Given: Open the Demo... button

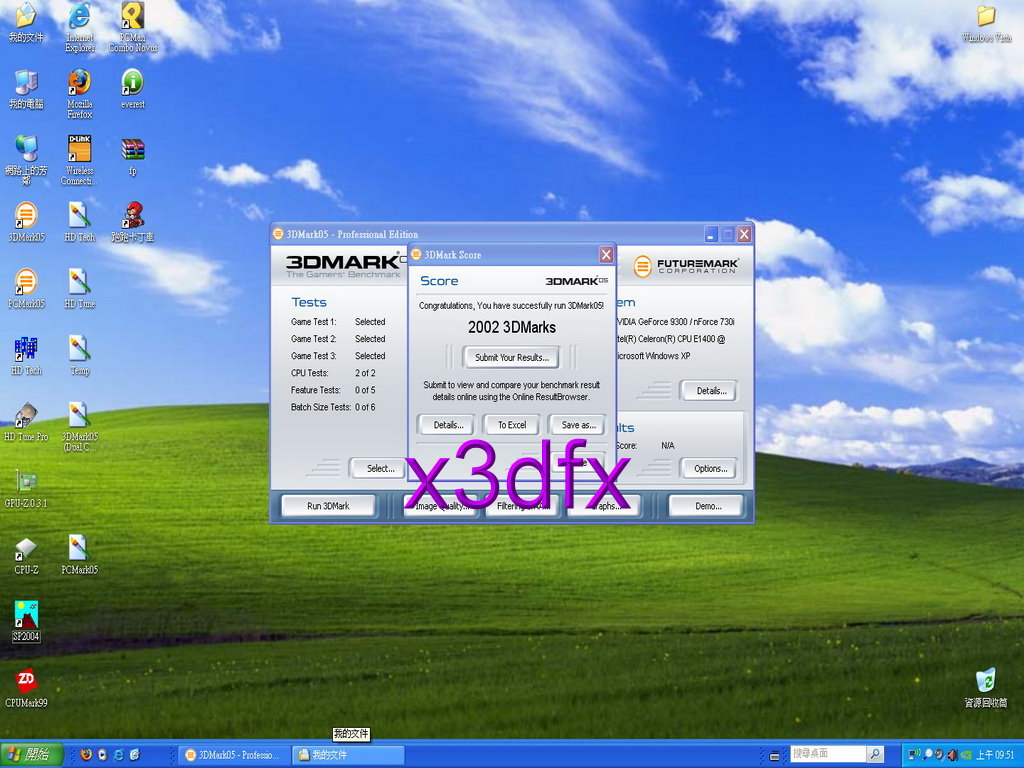Looking at the screenshot, I should (708, 505).
